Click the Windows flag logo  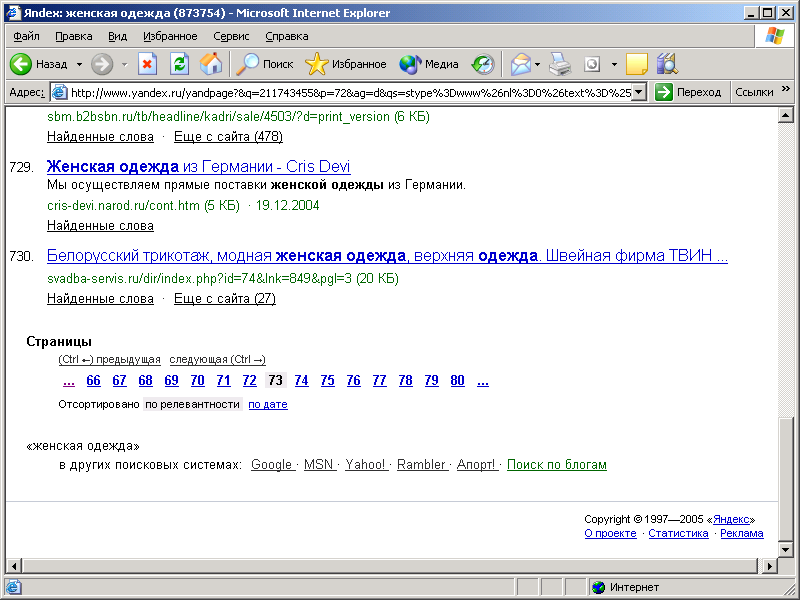pyautogui.click(x=774, y=36)
